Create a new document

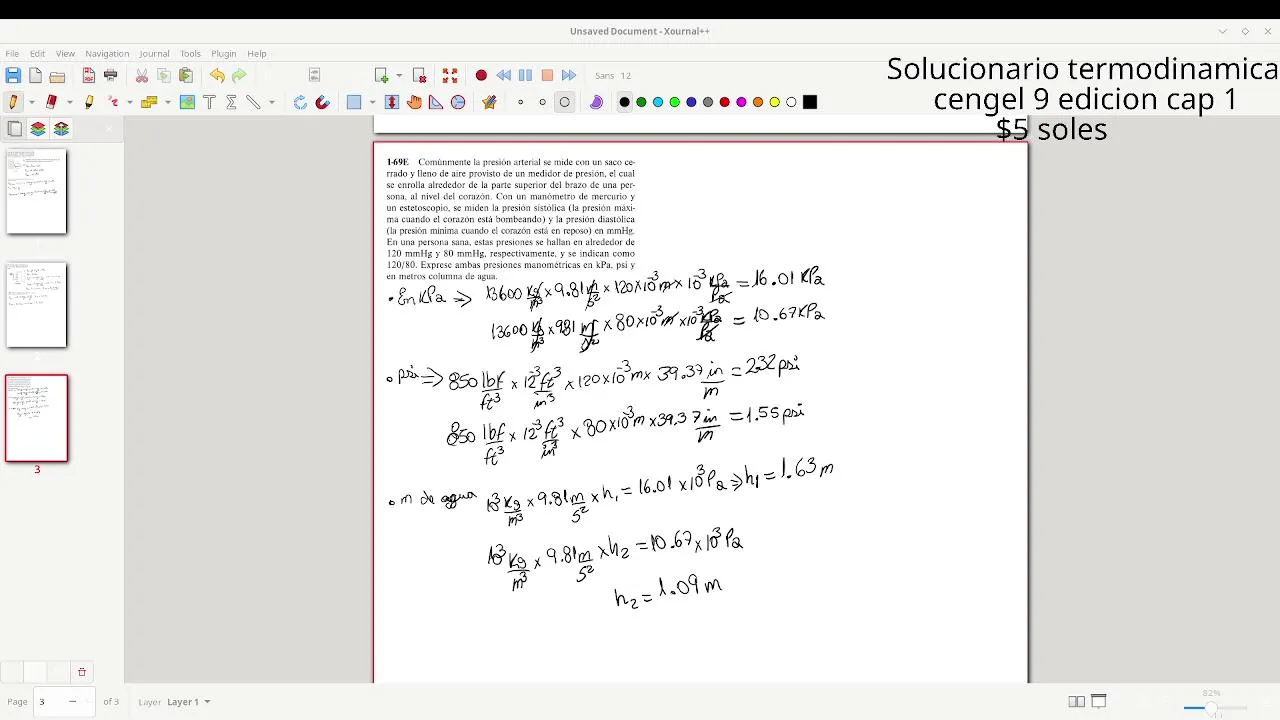(x=35, y=75)
